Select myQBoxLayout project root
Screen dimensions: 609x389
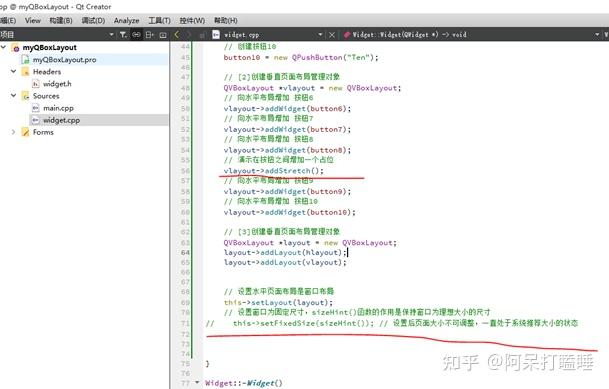tap(49, 47)
